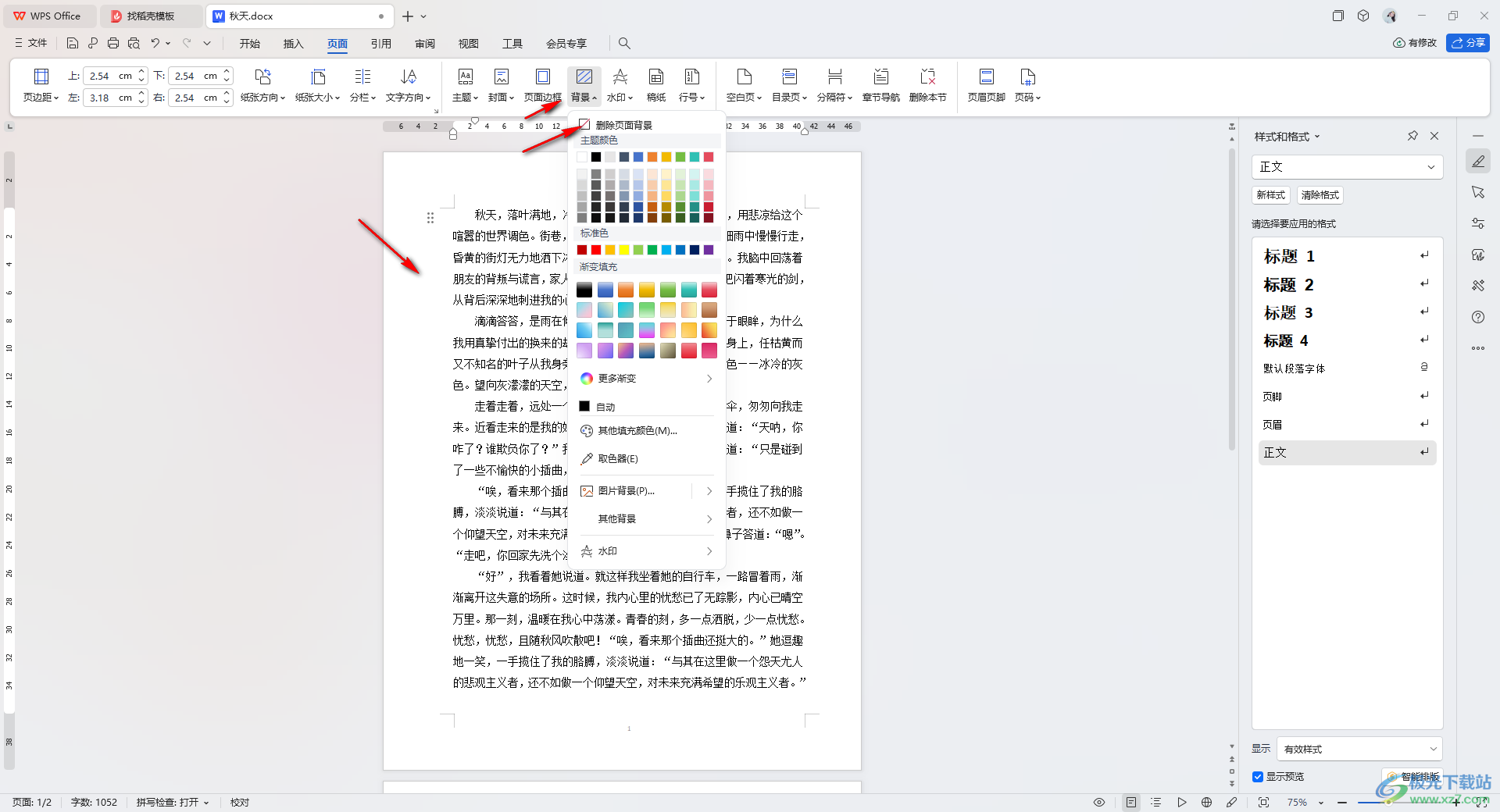This screenshot has height=812, width=1500.
Task: Toggle eye protection mode icon in status bar
Action: [x=1099, y=803]
